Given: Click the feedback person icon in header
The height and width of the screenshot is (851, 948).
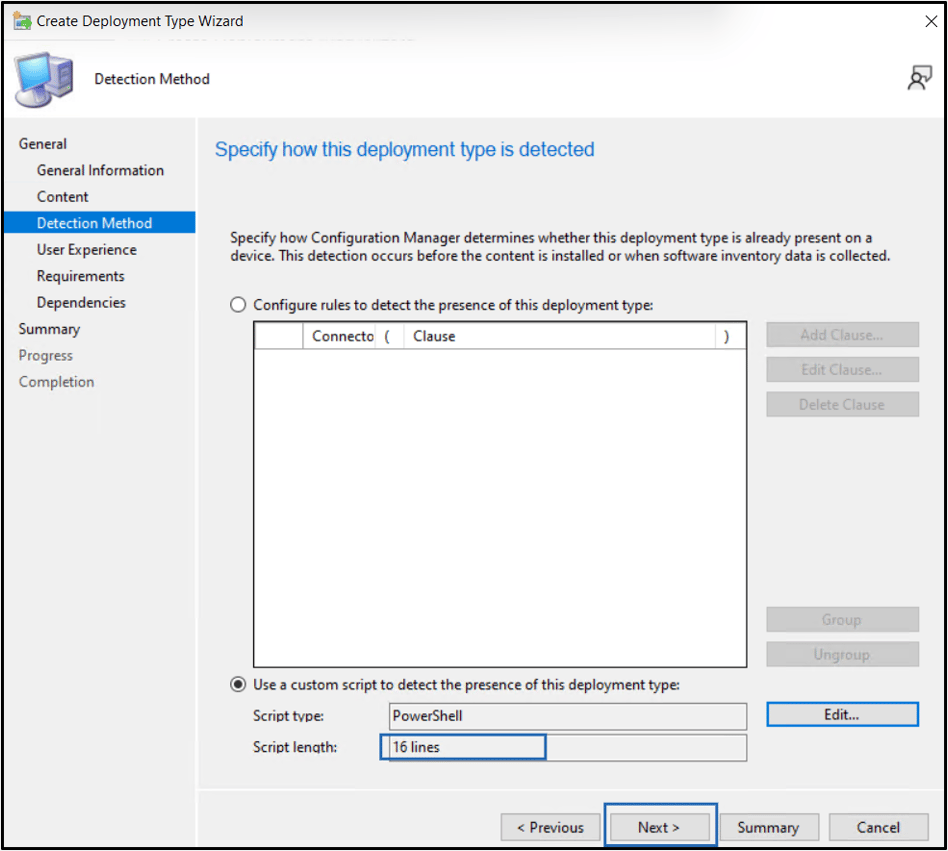Looking at the screenshot, I should (919, 78).
